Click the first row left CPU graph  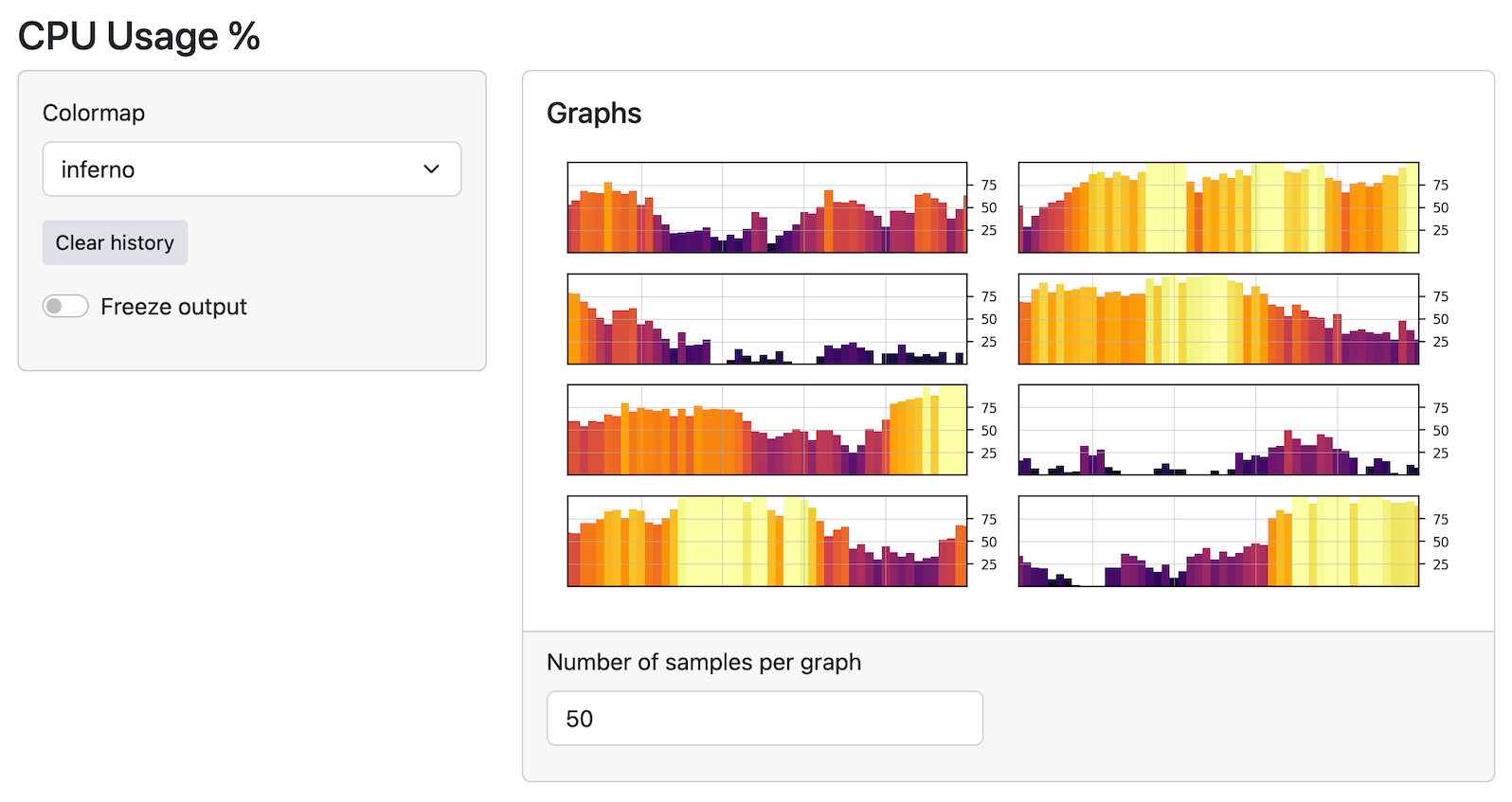(x=766, y=207)
